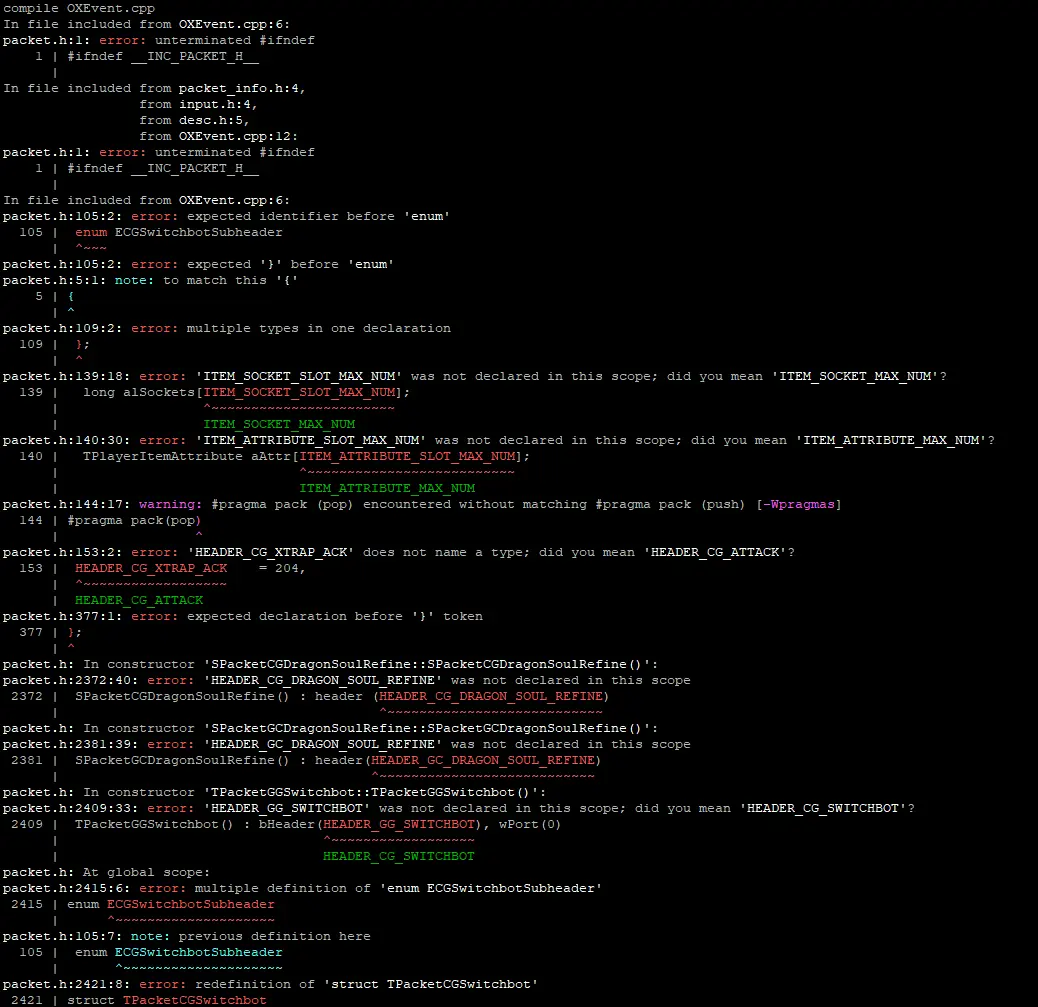Click red HEADER_GC_DRAGON_SOUL_REFINE in code line 2381
The width and height of the screenshot is (1038, 1007).
pyautogui.click(x=483, y=760)
